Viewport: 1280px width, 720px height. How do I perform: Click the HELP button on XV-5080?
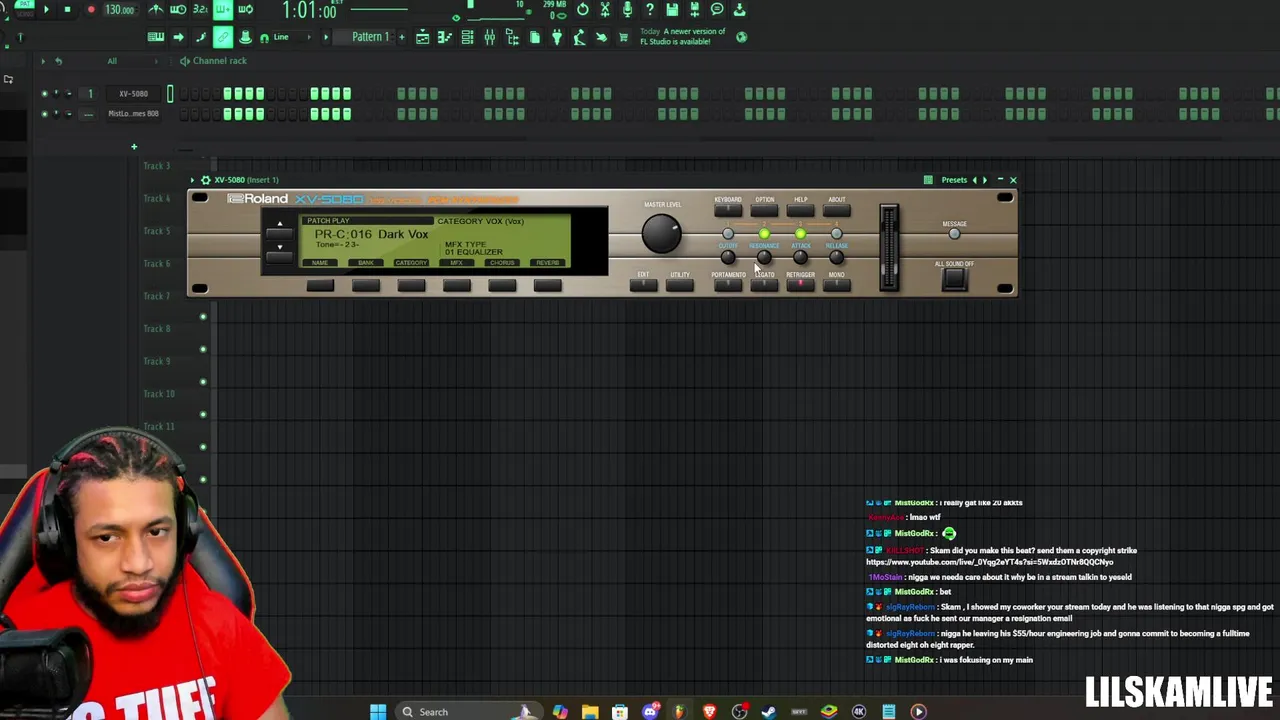pyautogui.click(x=801, y=210)
